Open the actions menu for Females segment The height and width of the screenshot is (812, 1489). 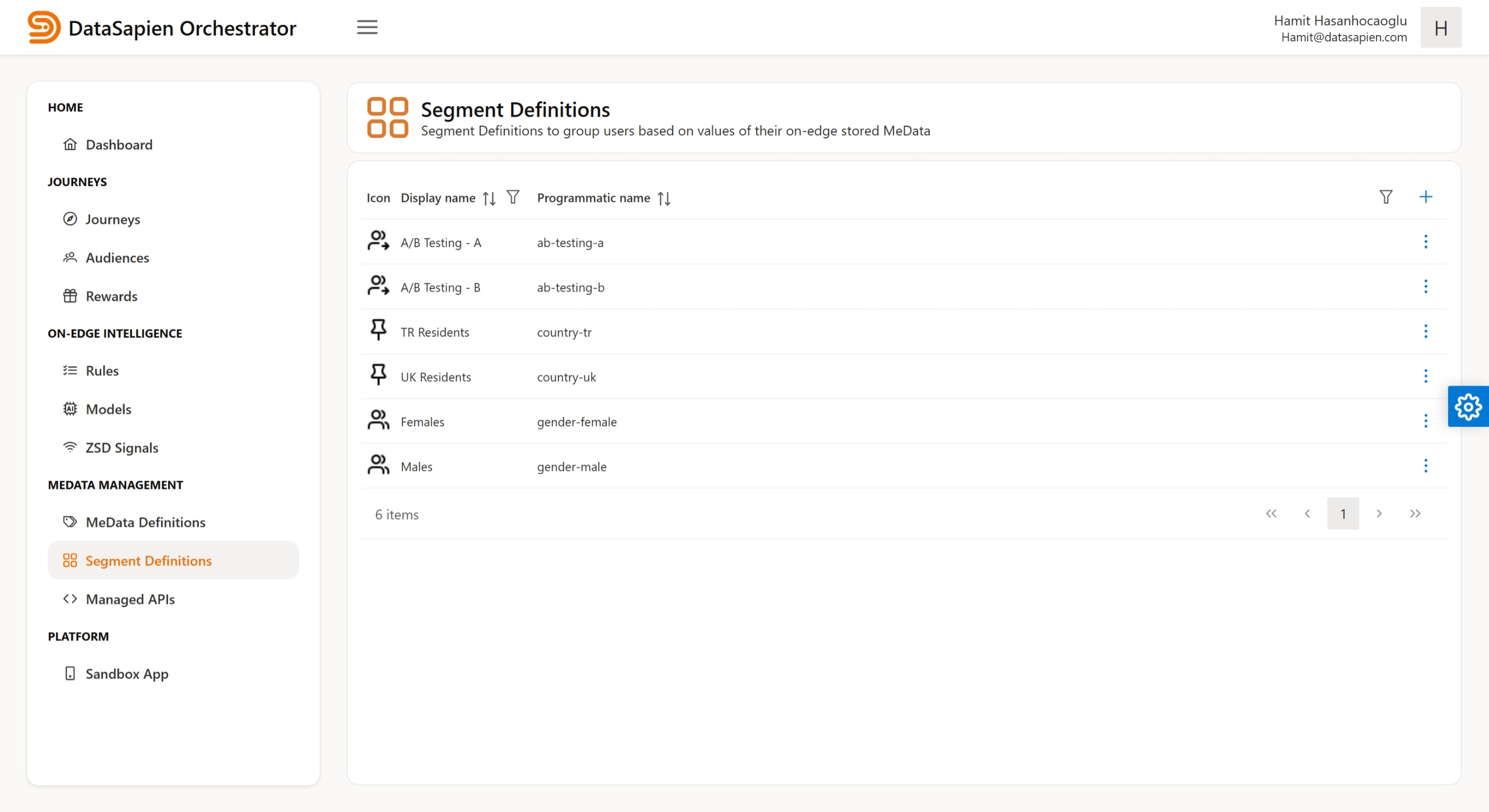tap(1426, 421)
